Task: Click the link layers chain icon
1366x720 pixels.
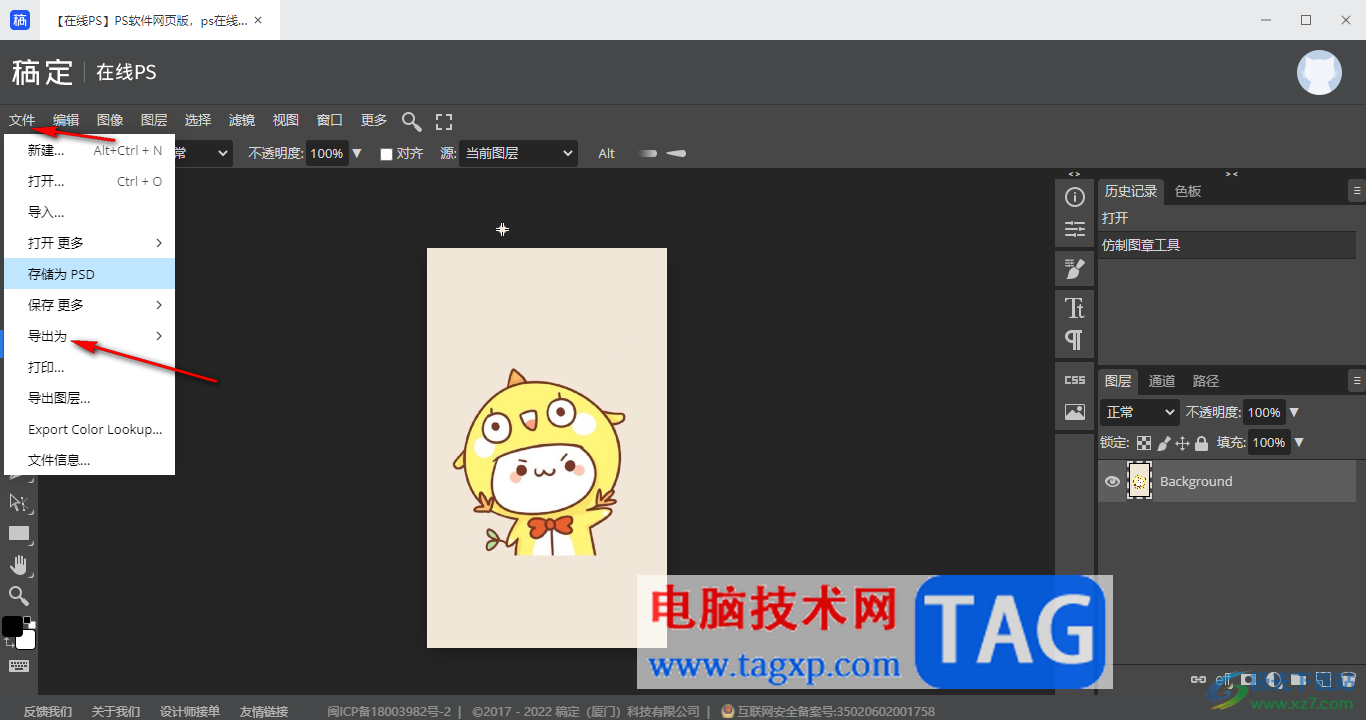Action: click(1198, 679)
